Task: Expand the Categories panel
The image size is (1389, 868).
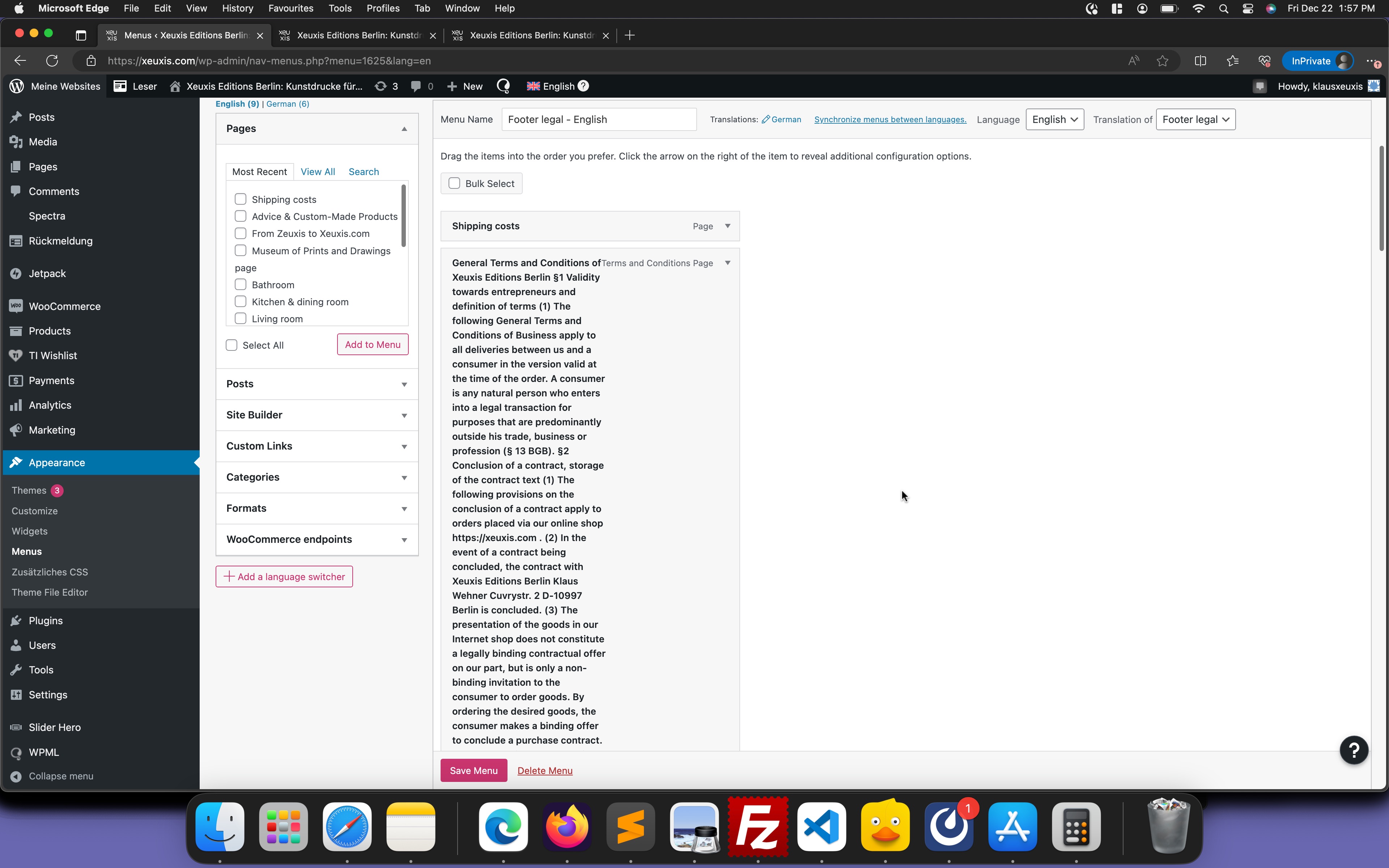Action: (404, 477)
